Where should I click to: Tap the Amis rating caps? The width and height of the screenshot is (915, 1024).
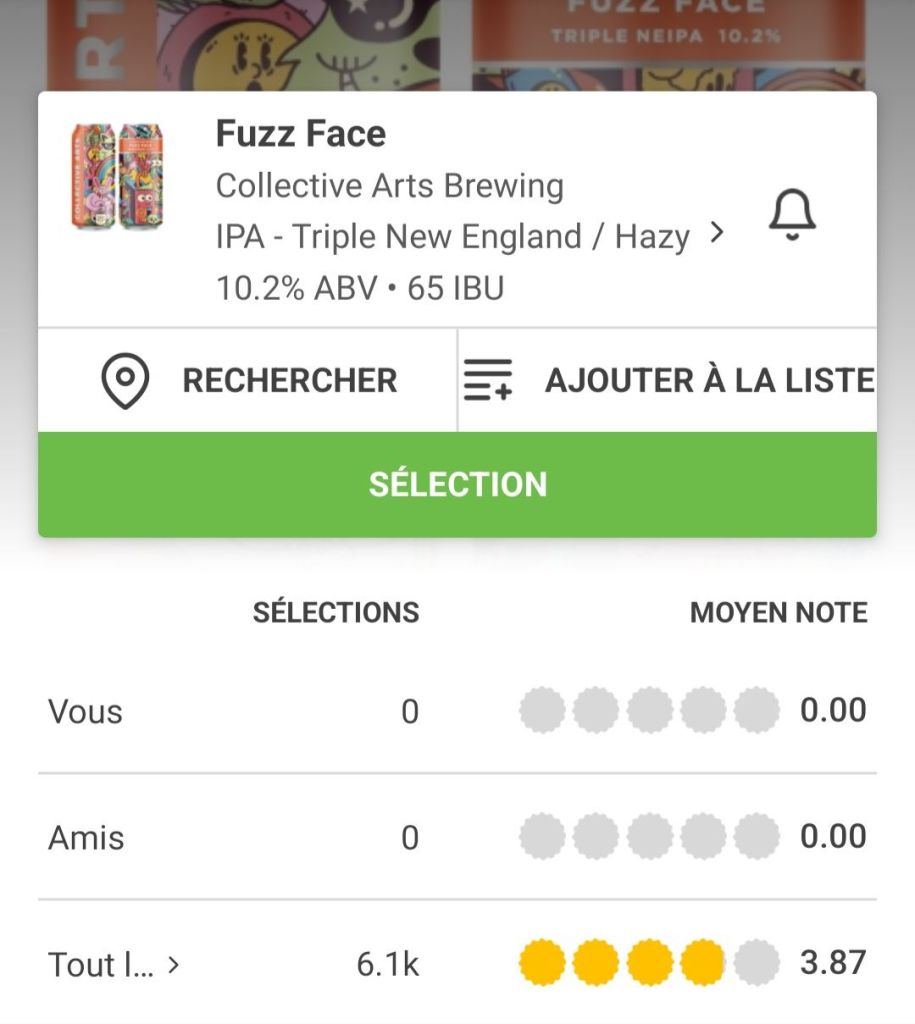pos(649,836)
